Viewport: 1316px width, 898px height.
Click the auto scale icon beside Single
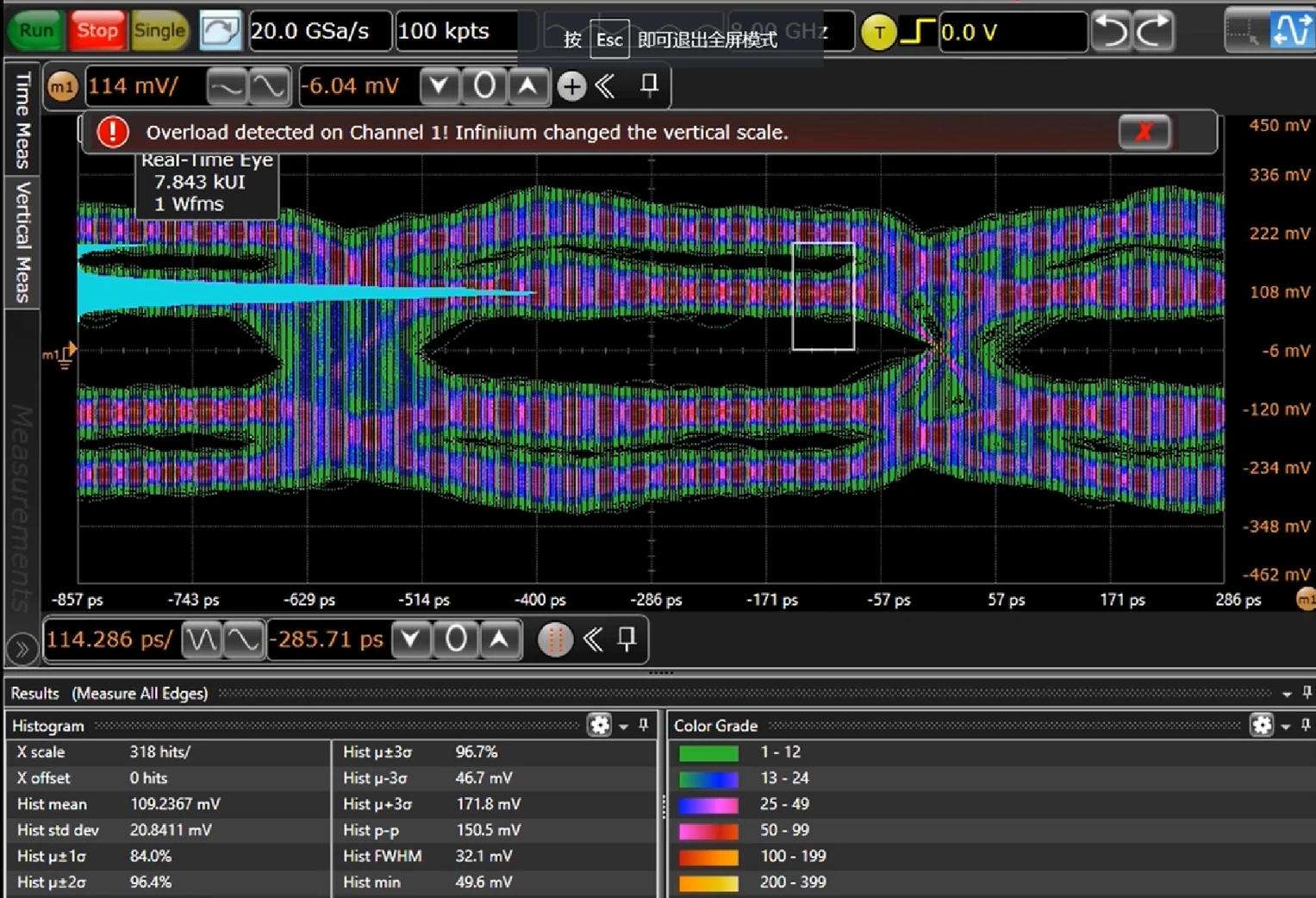(x=220, y=31)
